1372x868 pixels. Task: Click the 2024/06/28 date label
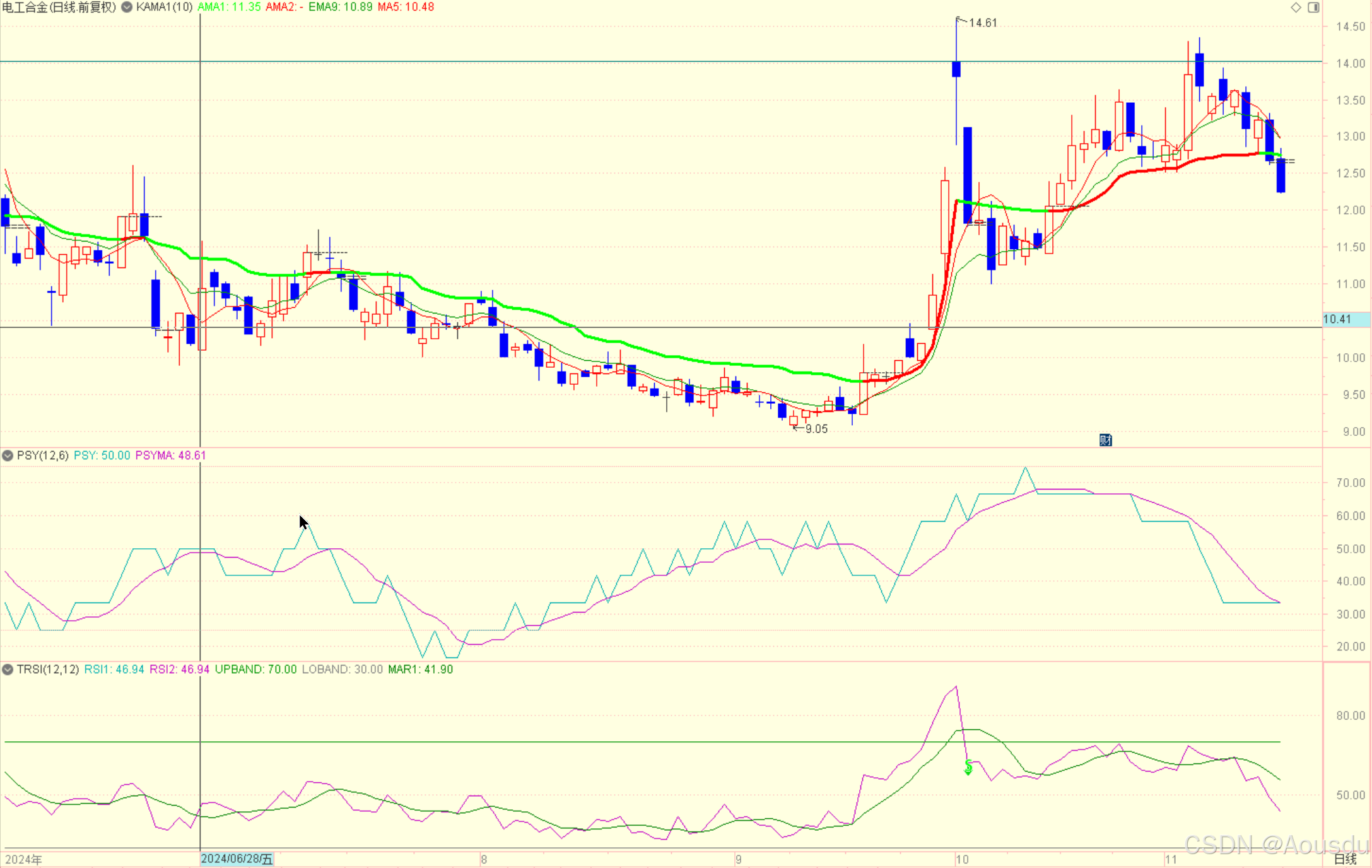pos(237,859)
